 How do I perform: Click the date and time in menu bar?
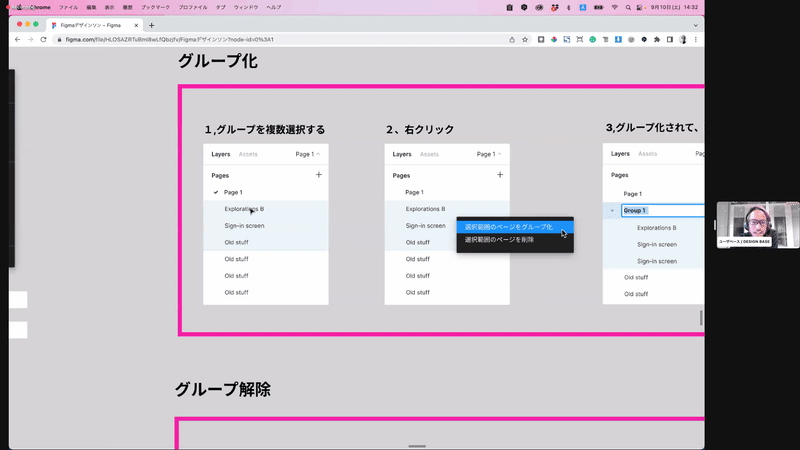674,7
